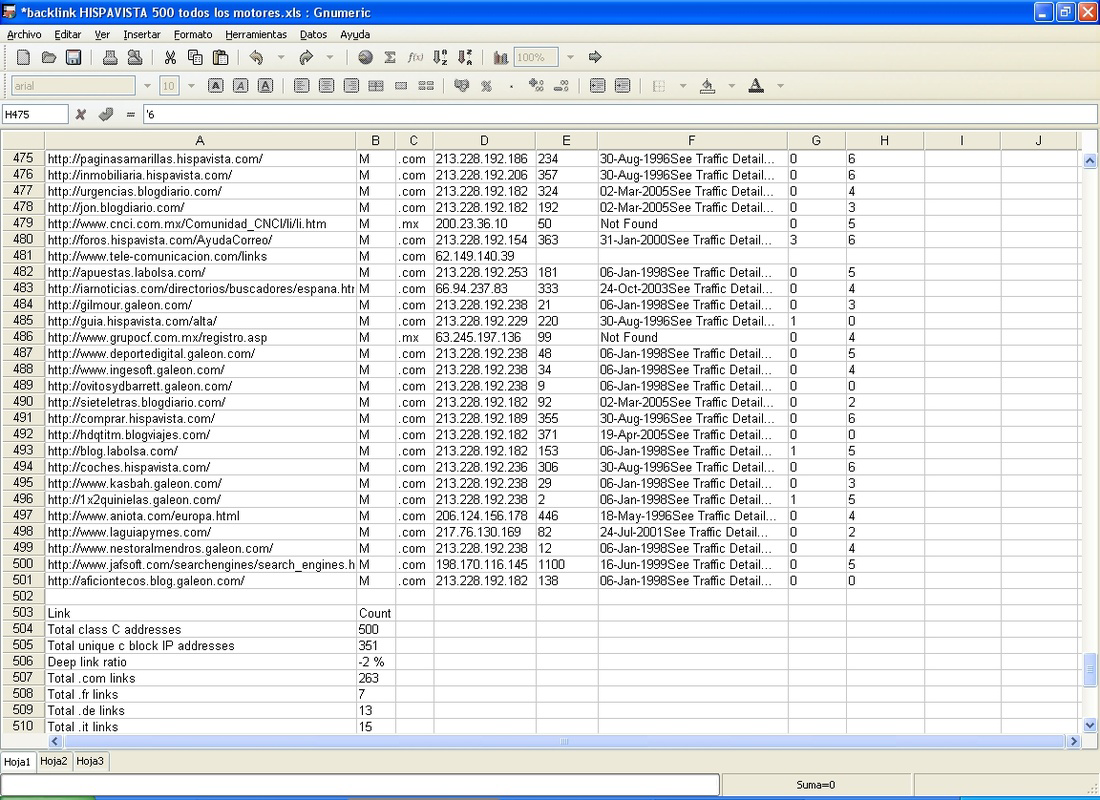Open the Editar menu
The height and width of the screenshot is (800, 1100).
tap(67, 34)
